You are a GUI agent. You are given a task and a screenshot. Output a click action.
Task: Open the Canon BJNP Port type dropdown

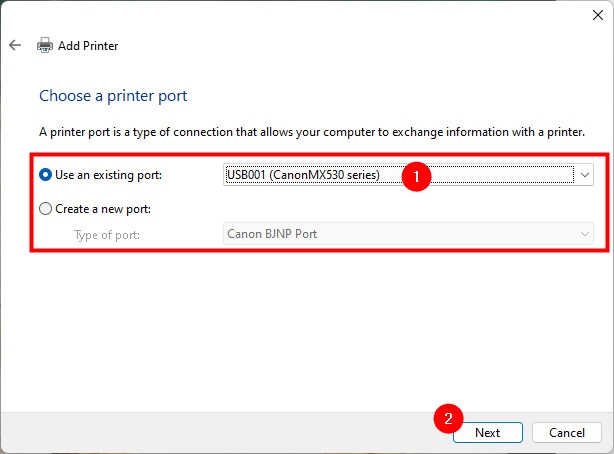tap(408, 234)
